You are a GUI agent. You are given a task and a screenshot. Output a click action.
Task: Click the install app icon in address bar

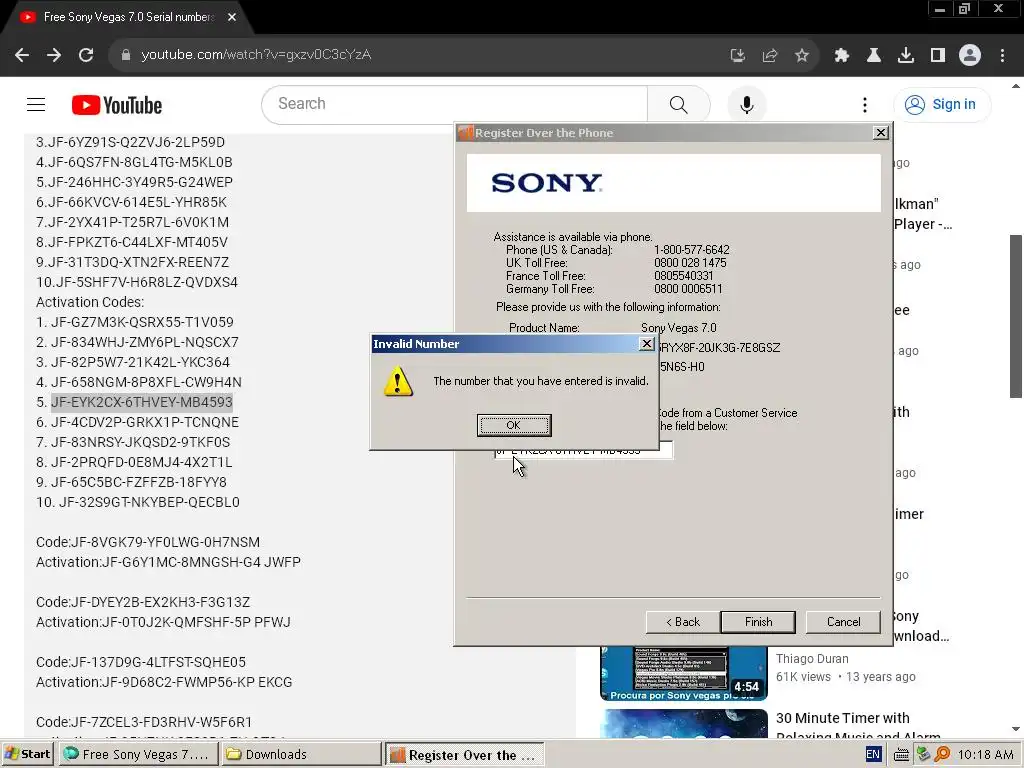738,56
